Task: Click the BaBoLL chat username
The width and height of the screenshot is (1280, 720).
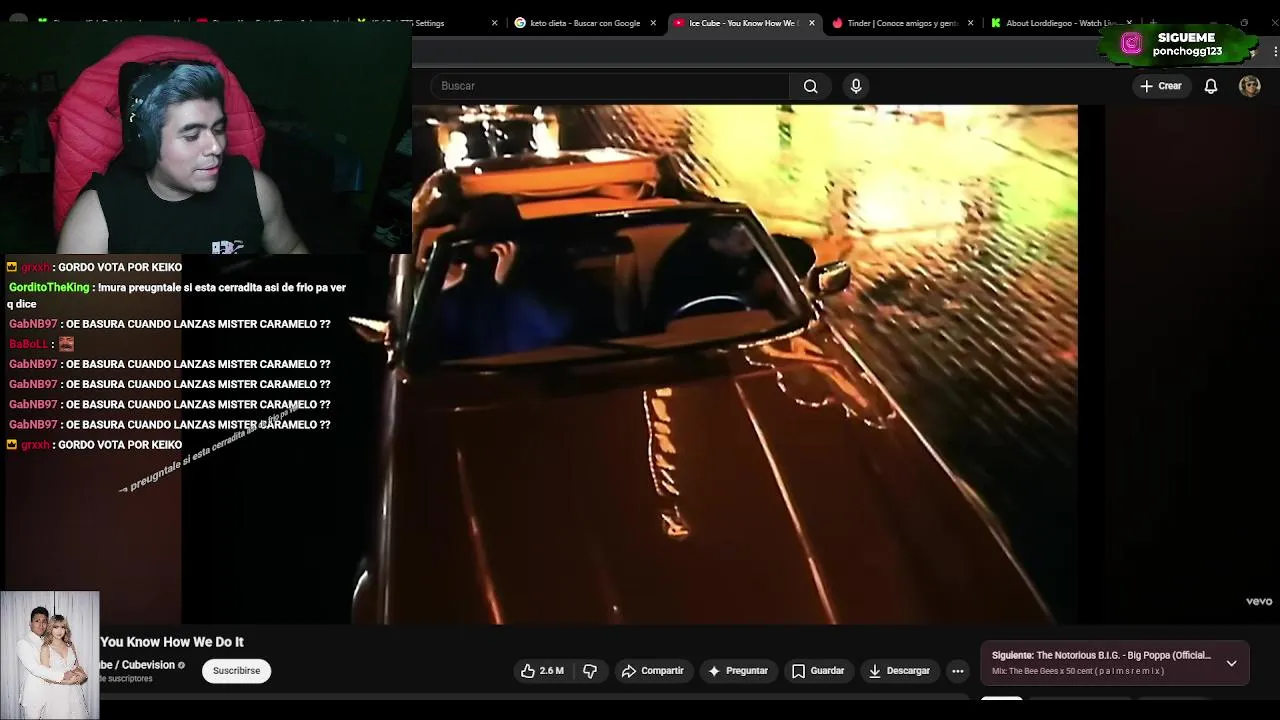Action: coord(28,344)
